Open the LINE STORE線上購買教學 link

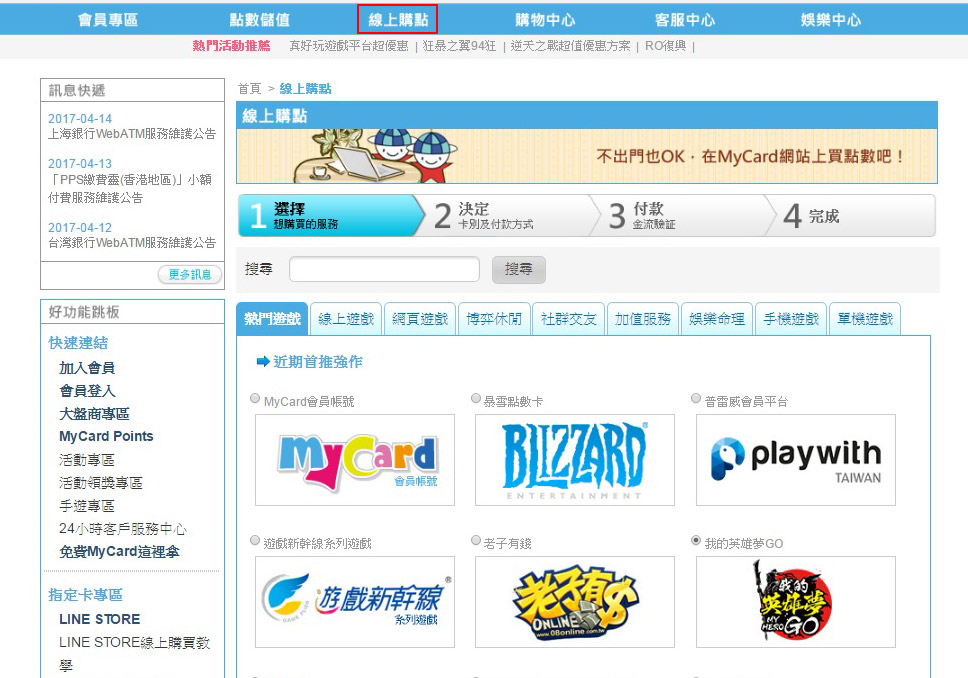[135, 654]
